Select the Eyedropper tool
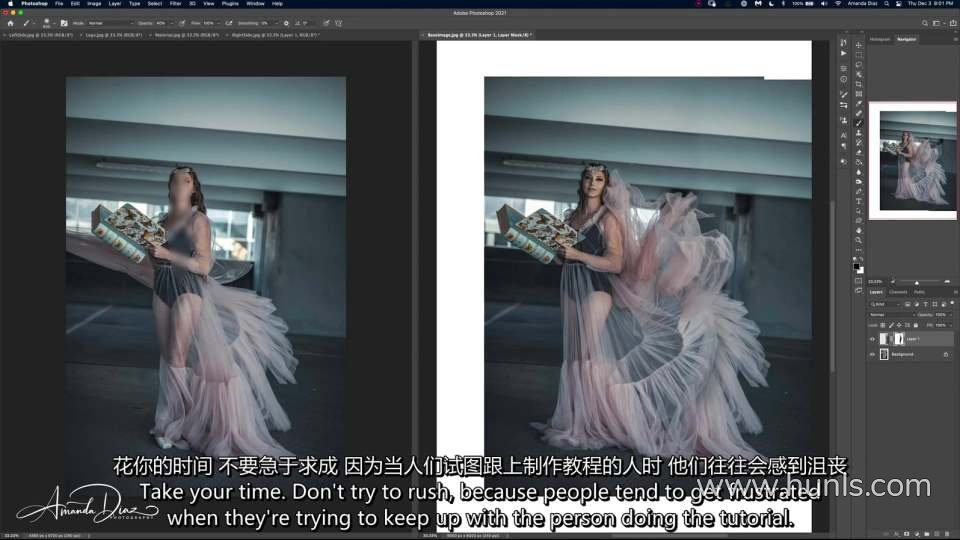The width and height of the screenshot is (960, 540). (x=858, y=103)
